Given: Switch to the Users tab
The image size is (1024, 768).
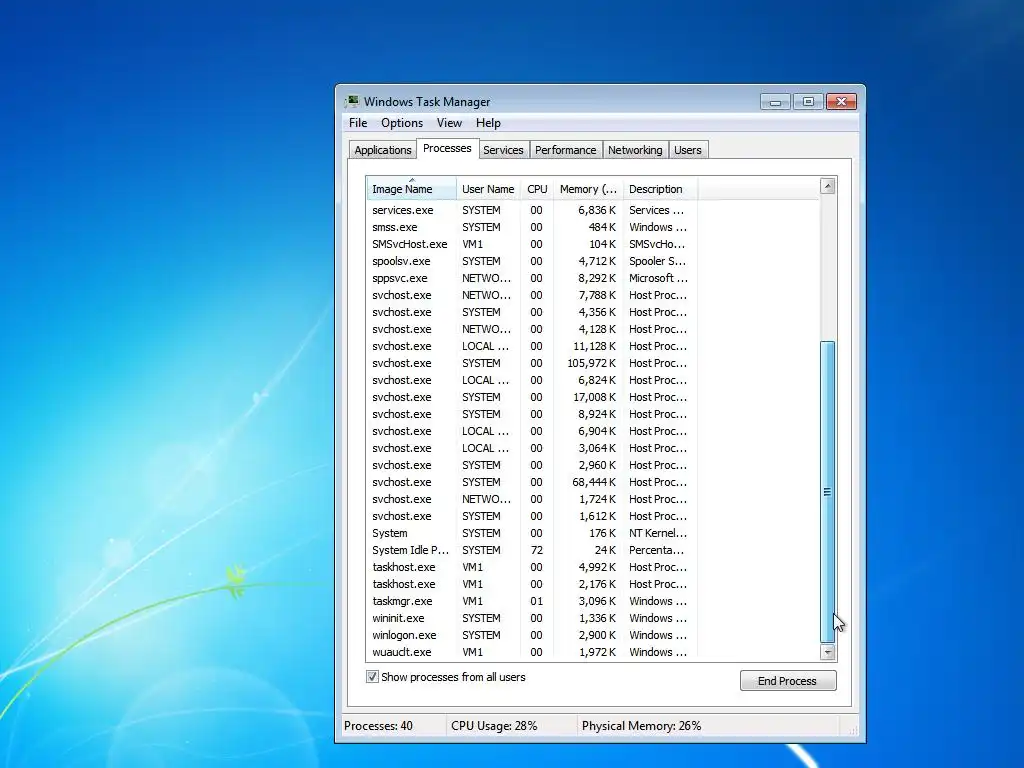Looking at the screenshot, I should tap(688, 150).
